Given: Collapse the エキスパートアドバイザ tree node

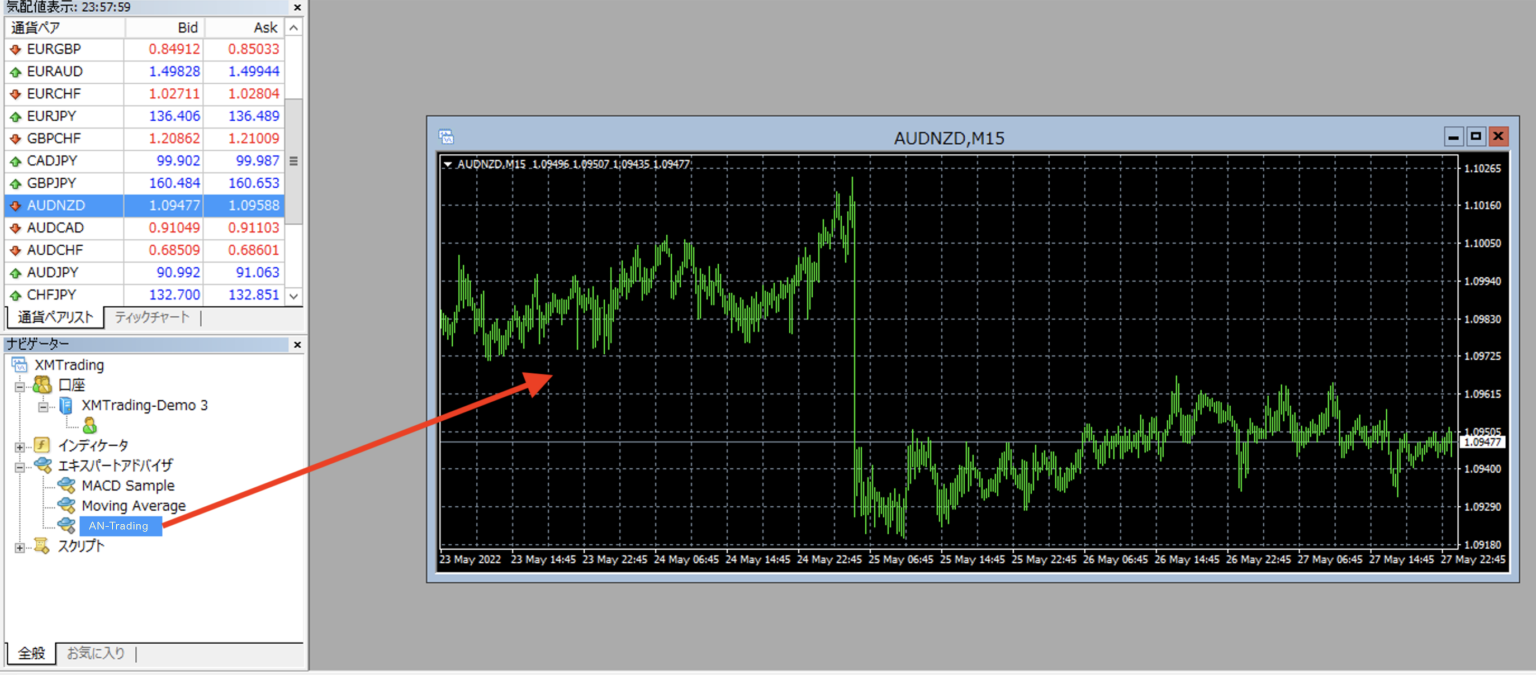Looking at the screenshot, I should [x=20, y=466].
